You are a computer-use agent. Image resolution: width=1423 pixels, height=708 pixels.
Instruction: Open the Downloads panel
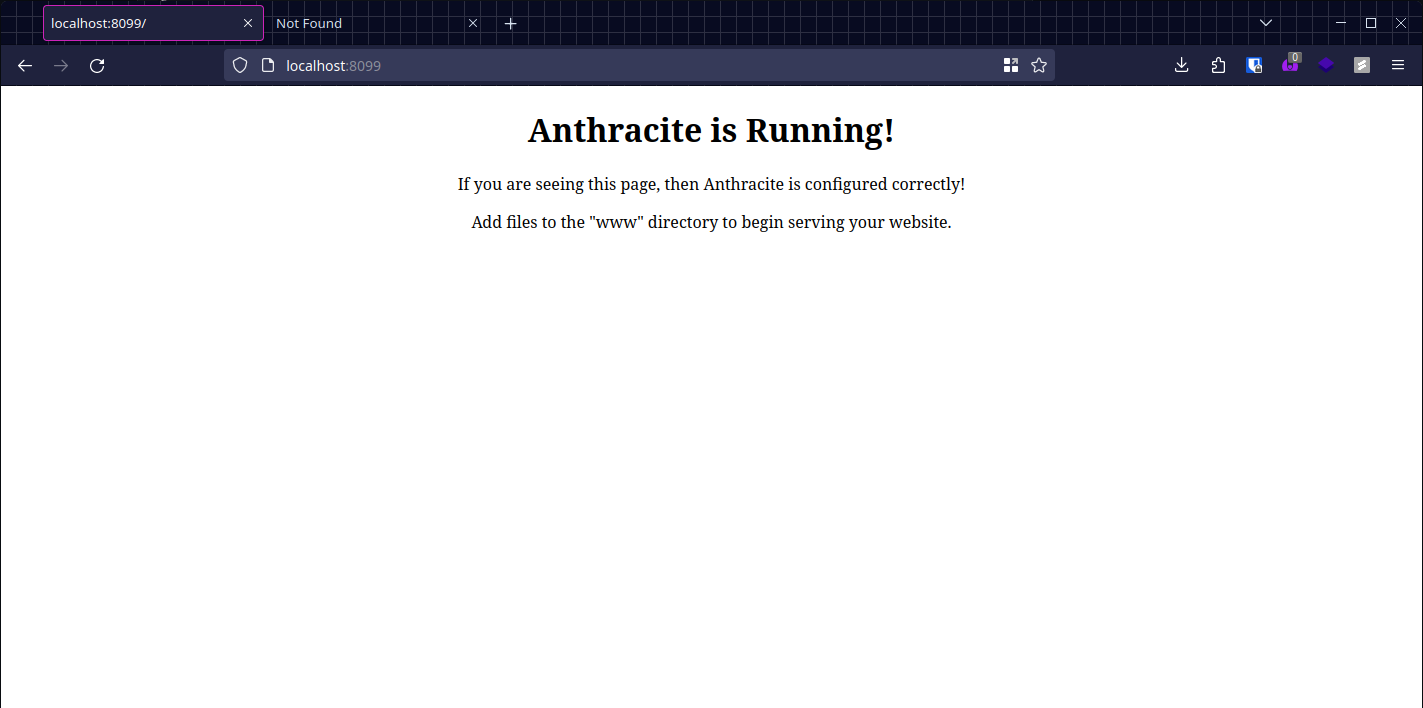coord(1181,66)
